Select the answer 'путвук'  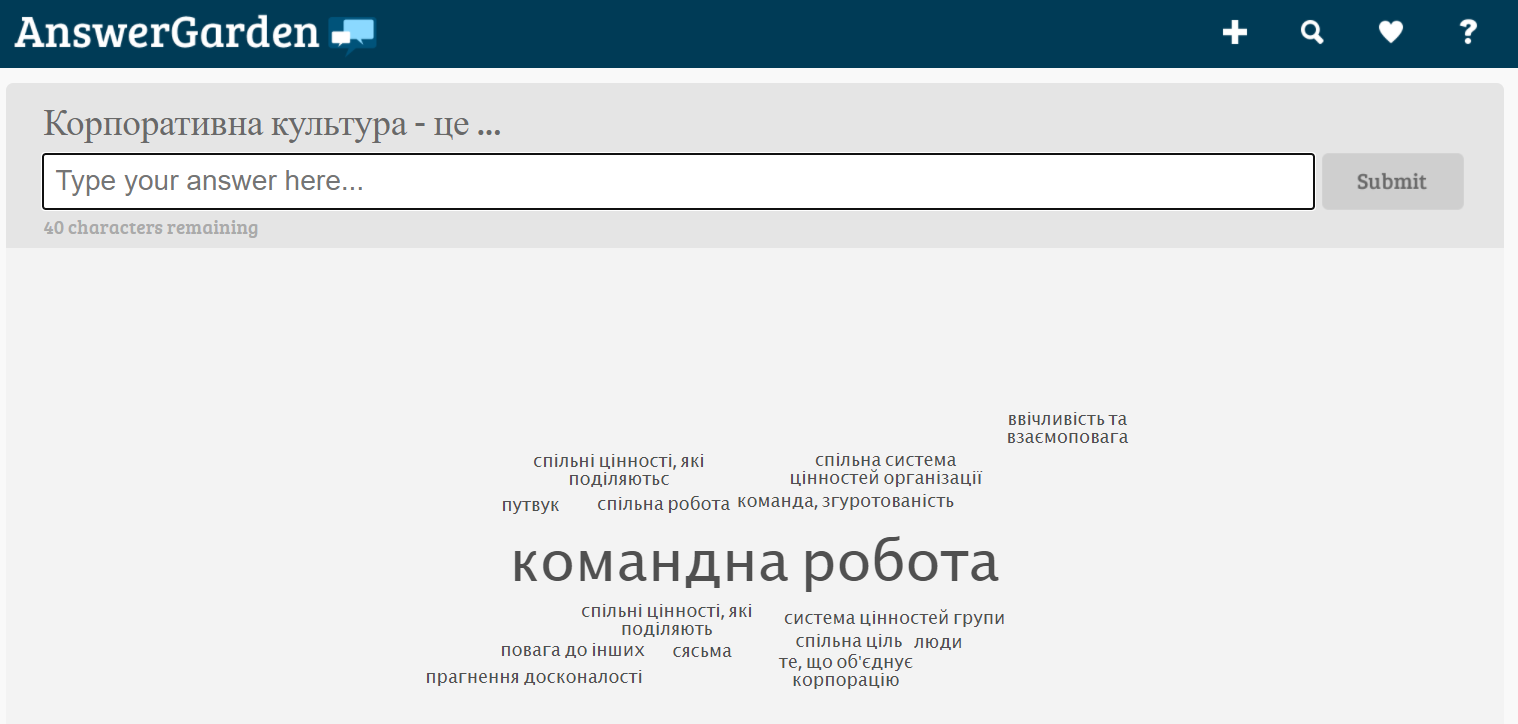pyautogui.click(x=529, y=505)
